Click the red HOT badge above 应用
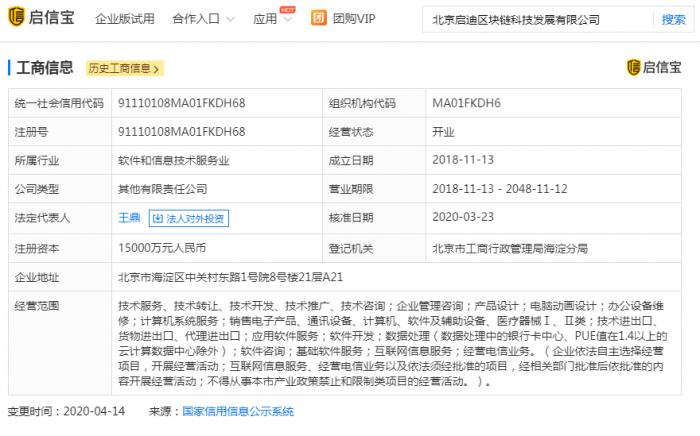 click(x=287, y=9)
